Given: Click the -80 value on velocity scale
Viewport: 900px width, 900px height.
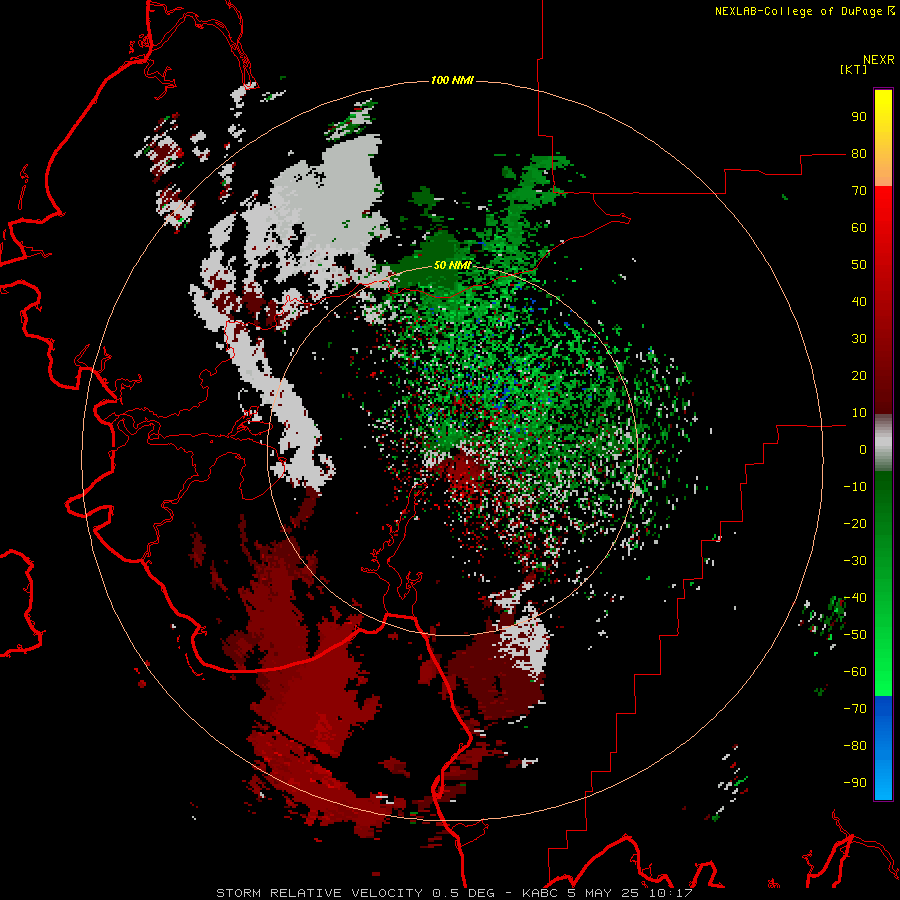Looking at the screenshot, I should tap(855, 746).
